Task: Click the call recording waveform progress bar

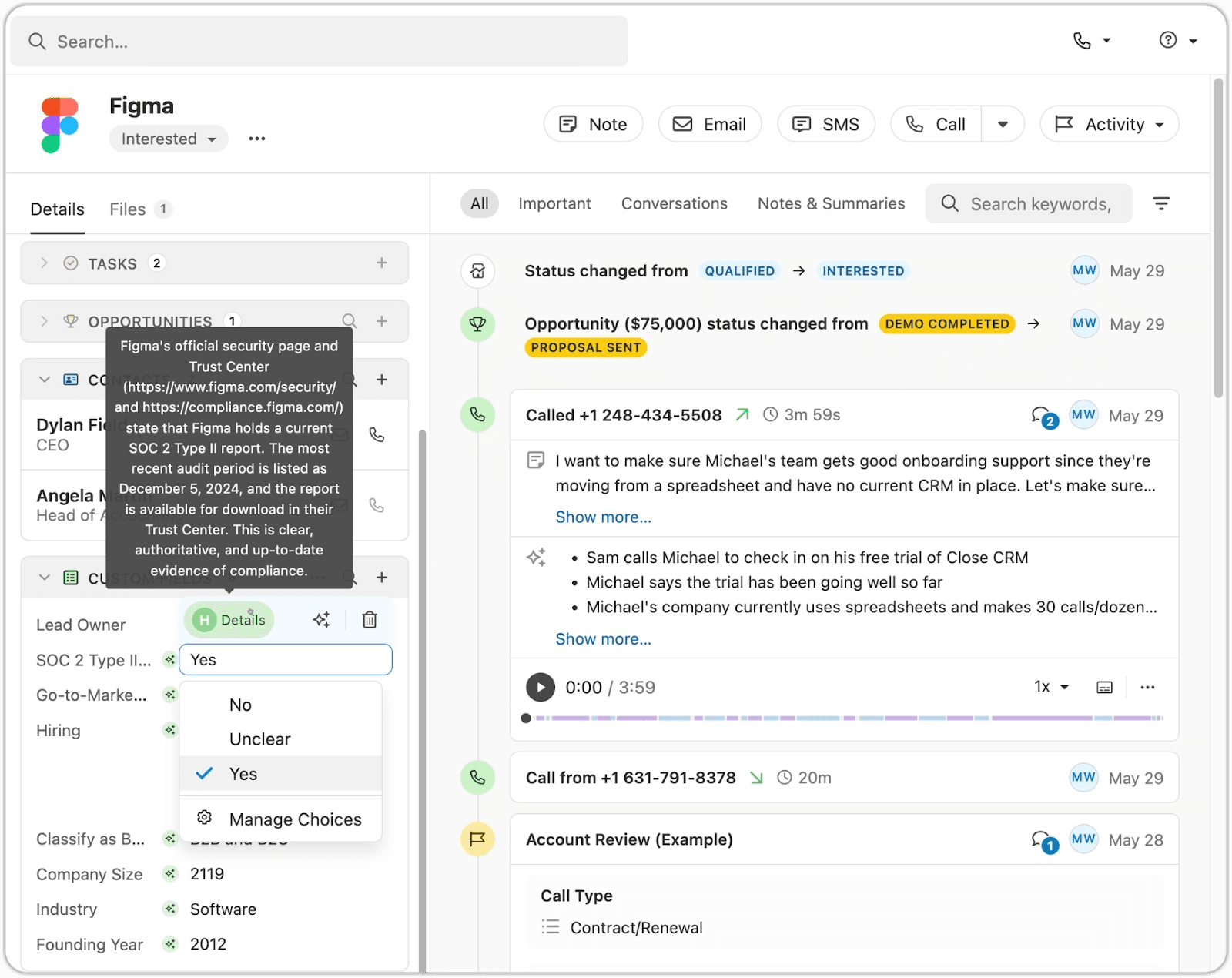Action: tap(845, 718)
